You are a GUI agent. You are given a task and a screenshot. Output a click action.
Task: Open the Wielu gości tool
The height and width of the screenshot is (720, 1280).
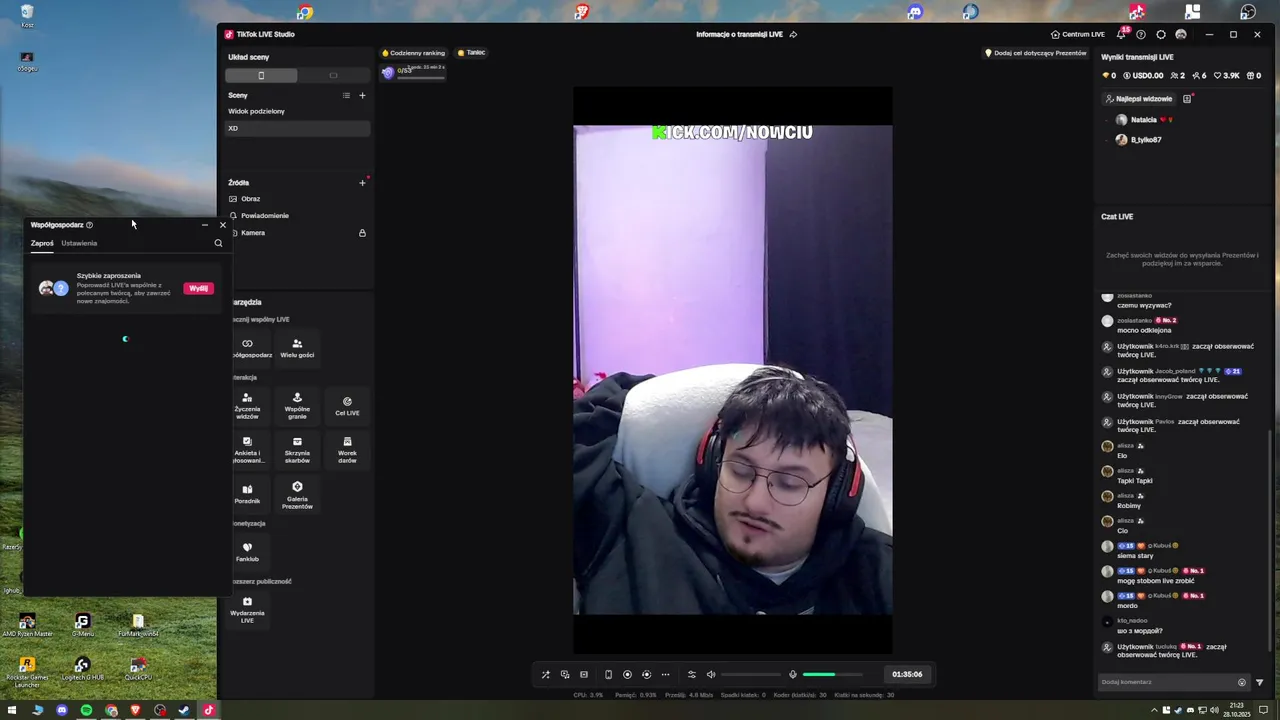click(x=297, y=348)
